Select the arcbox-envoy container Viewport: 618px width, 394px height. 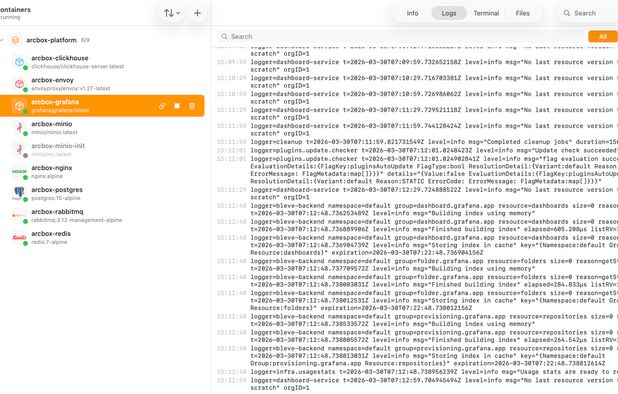coord(102,84)
